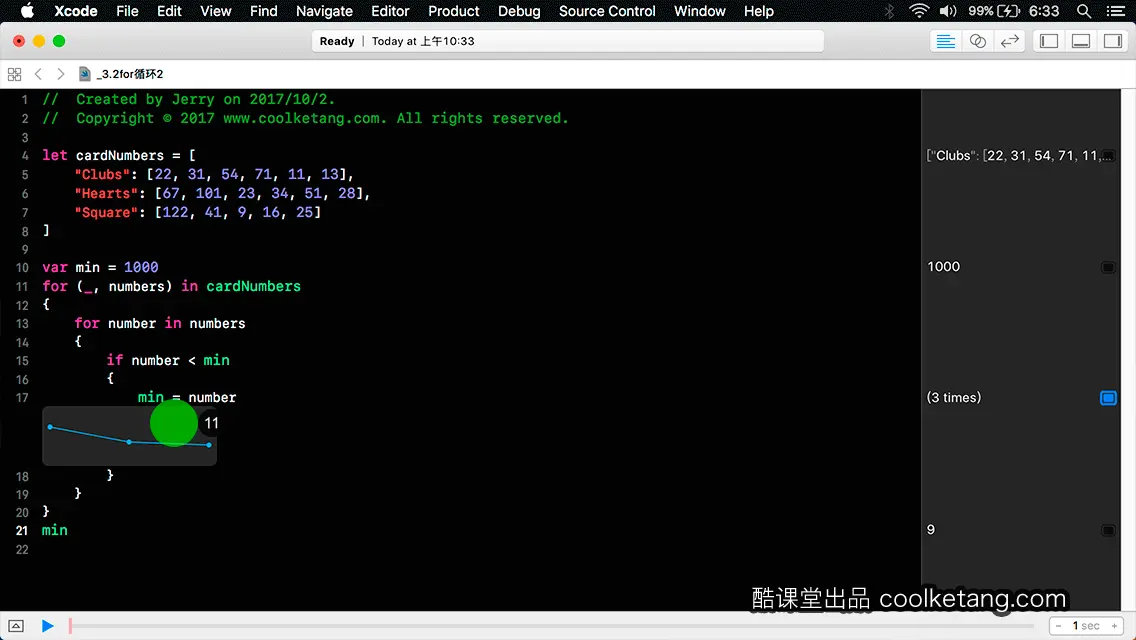Click the cardNumbers identifier on line 11
The height and width of the screenshot is (640, 1136).
(x=253, y=286)
